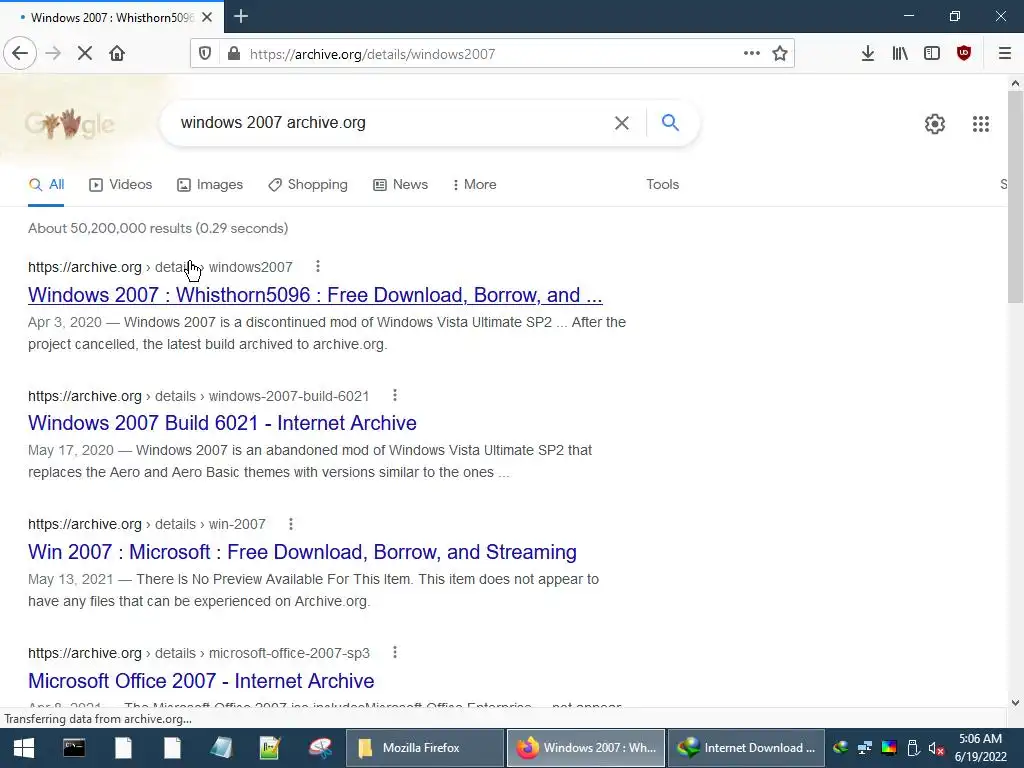Expand the More search categories menu
1024x768 pixels.
pos(474,185)
